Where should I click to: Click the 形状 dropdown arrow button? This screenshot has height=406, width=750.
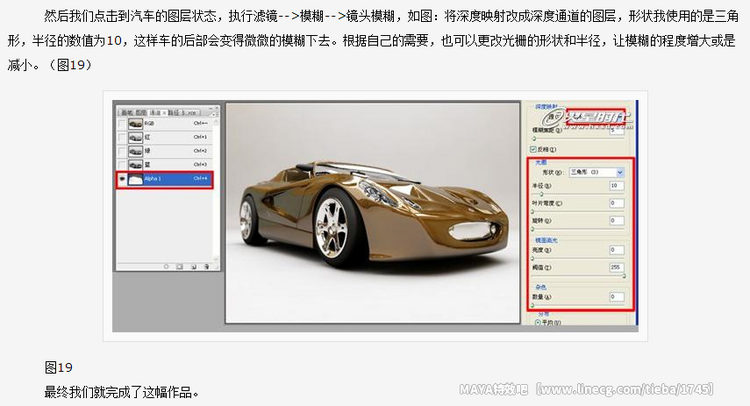tap(620, 172)
